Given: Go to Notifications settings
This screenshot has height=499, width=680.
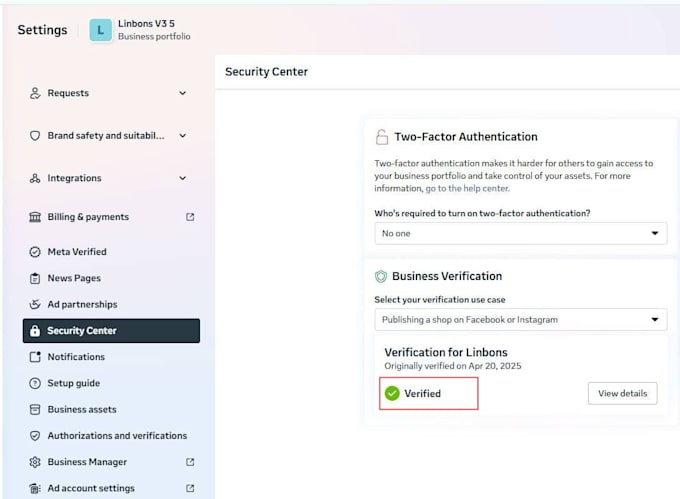Looking at the screenshot, I should (x=111, y=357).
